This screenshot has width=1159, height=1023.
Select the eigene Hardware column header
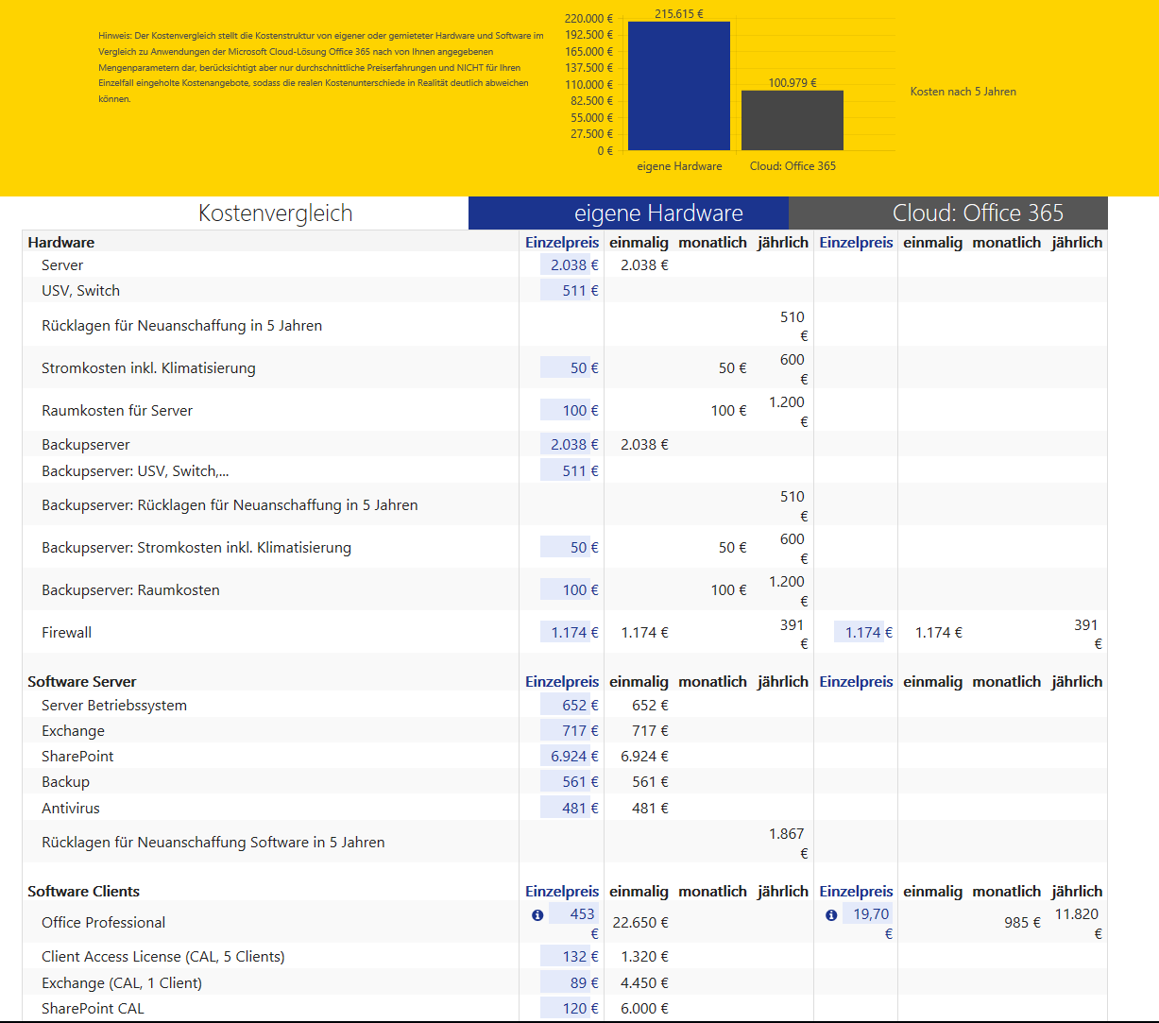click(x=628, y=213)
